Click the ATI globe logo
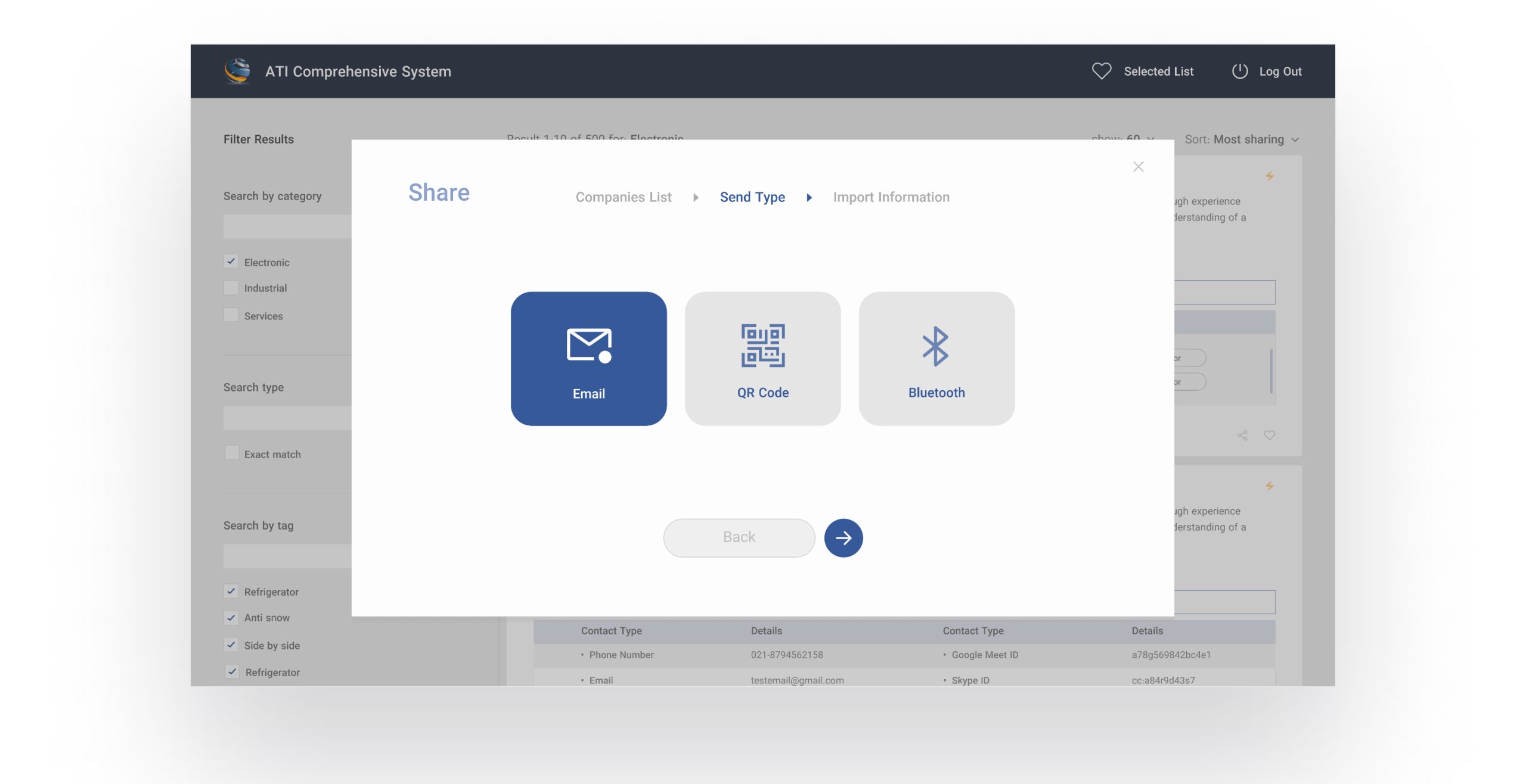The image size is (1526, 784). pos(237,71)
